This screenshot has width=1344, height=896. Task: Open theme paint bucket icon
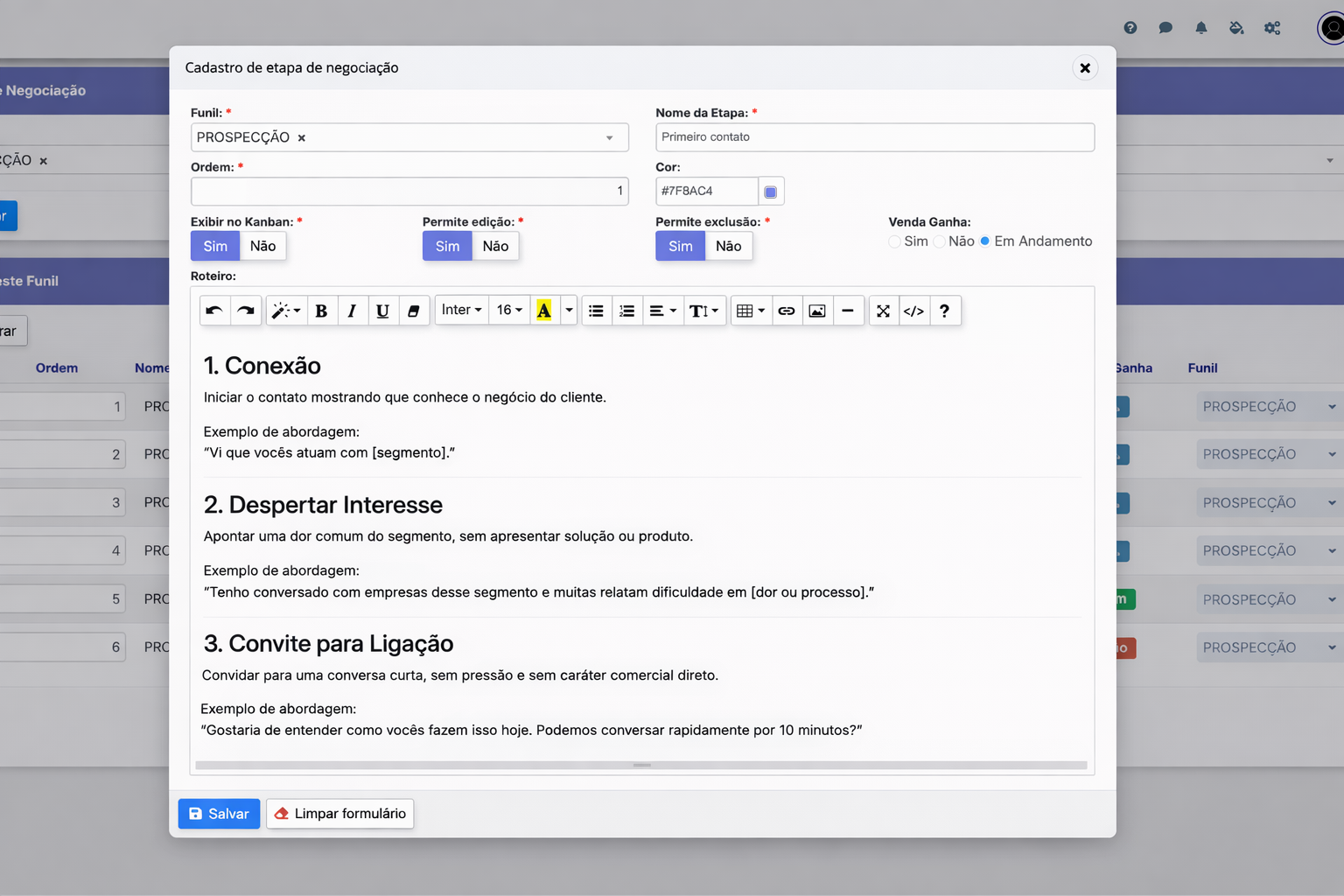1236,28
